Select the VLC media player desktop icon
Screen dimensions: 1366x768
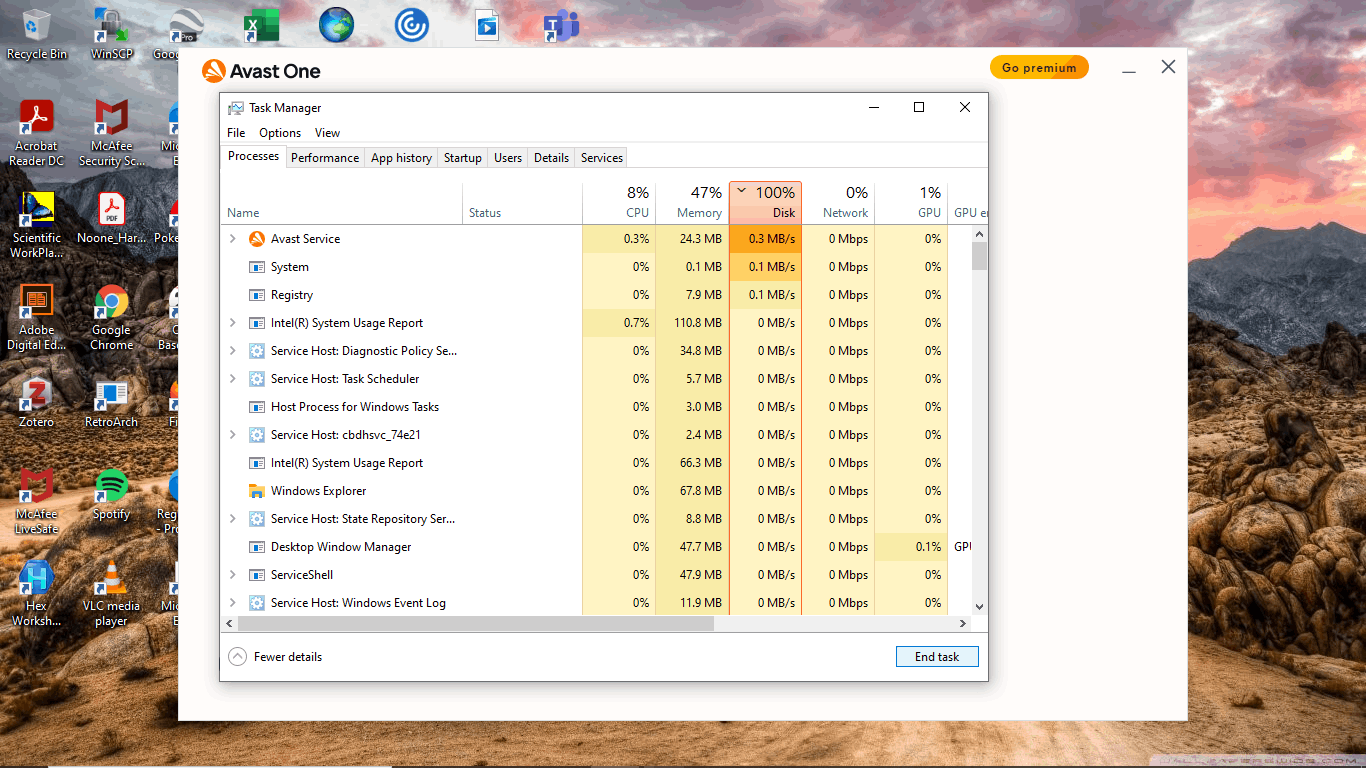111,594
